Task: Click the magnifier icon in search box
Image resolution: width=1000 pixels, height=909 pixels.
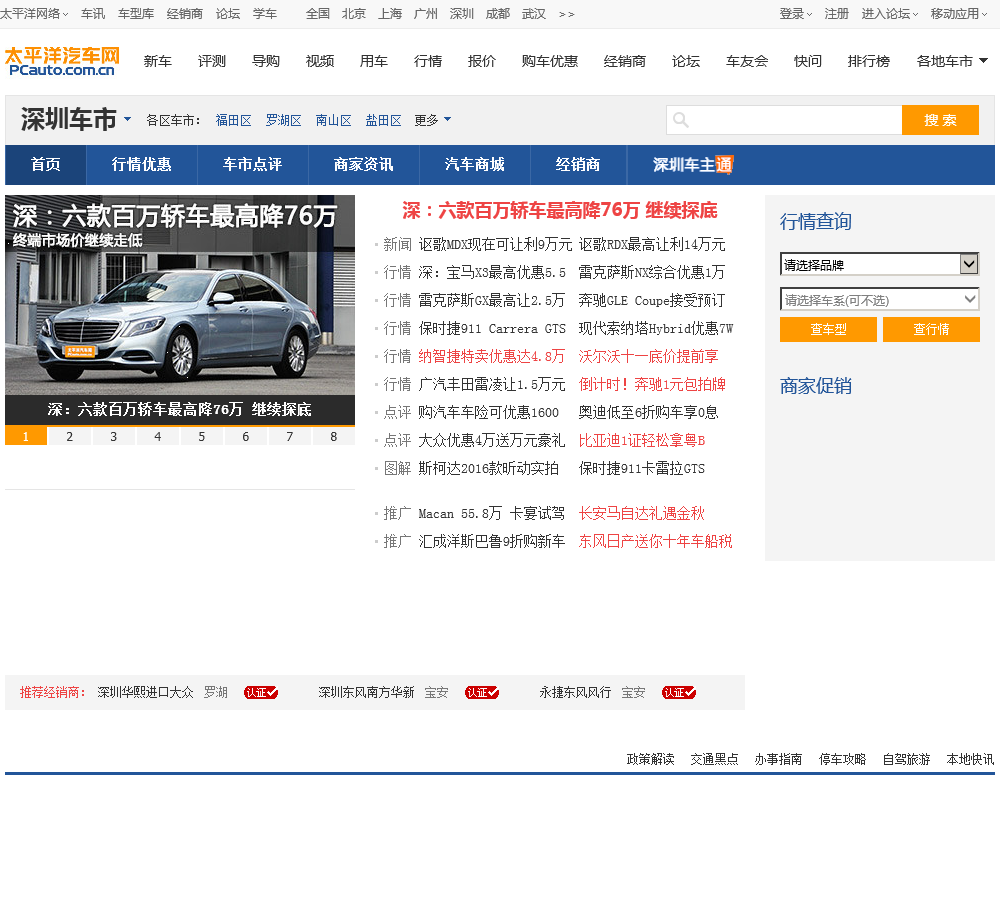Action: 681,120
